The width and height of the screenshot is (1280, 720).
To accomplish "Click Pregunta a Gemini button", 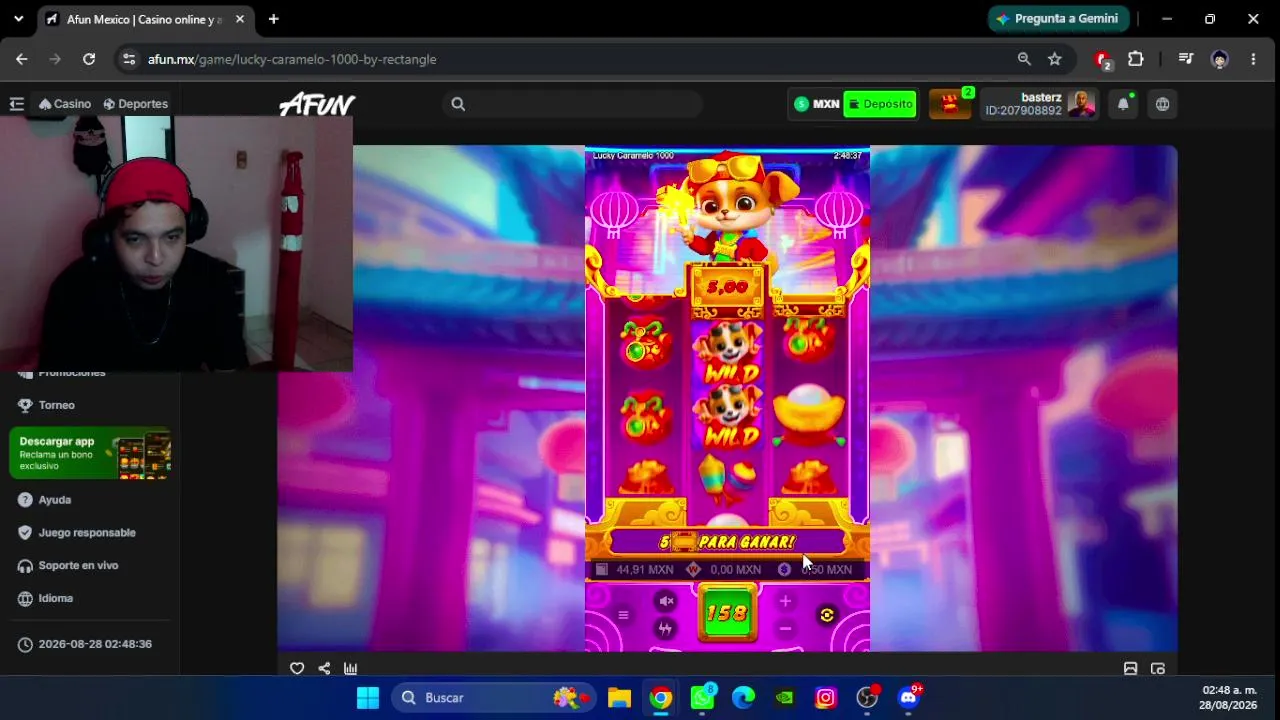I will tap(1059, 19).
